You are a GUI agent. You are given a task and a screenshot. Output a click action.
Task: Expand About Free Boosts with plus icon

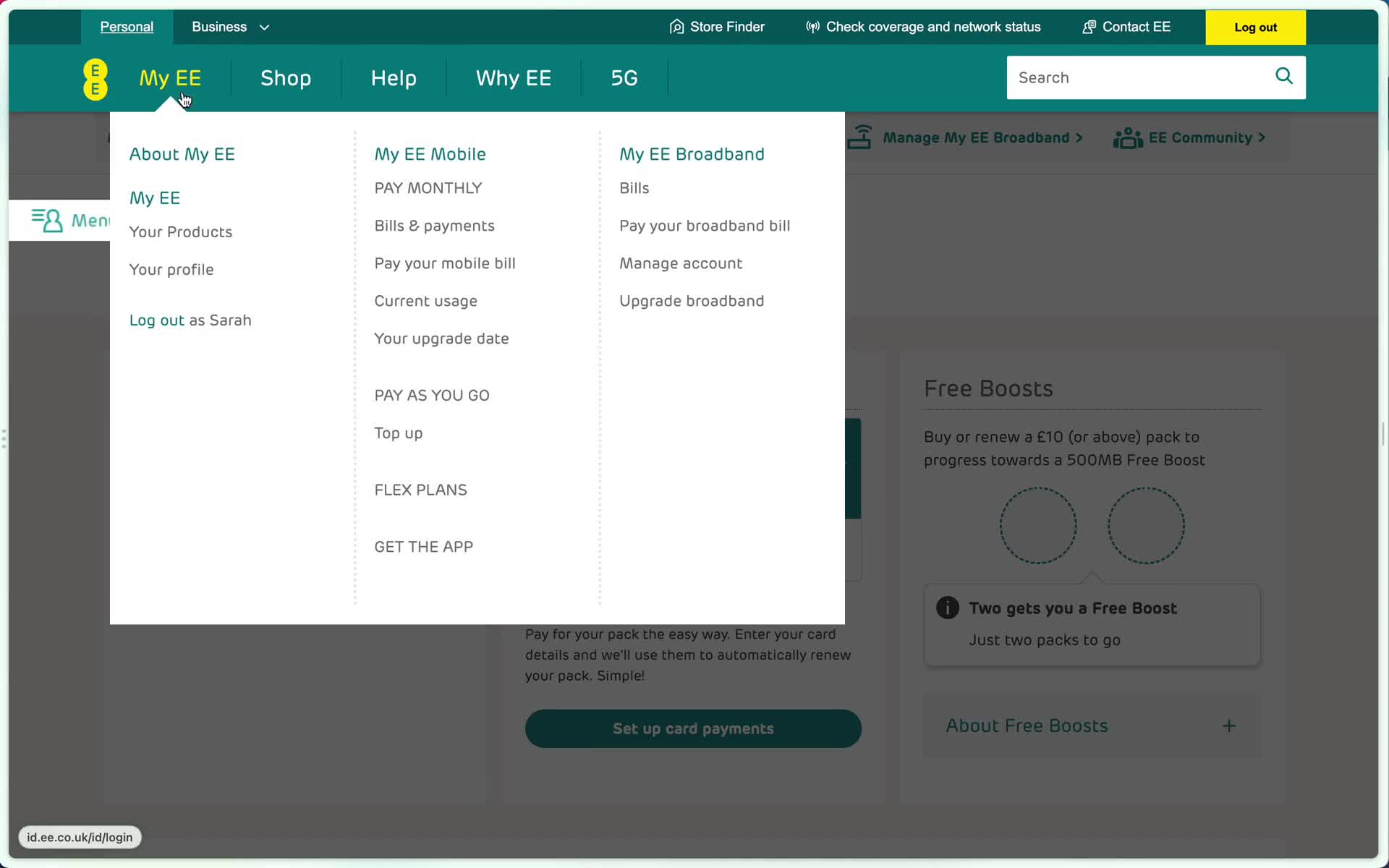click(1229, 726)
